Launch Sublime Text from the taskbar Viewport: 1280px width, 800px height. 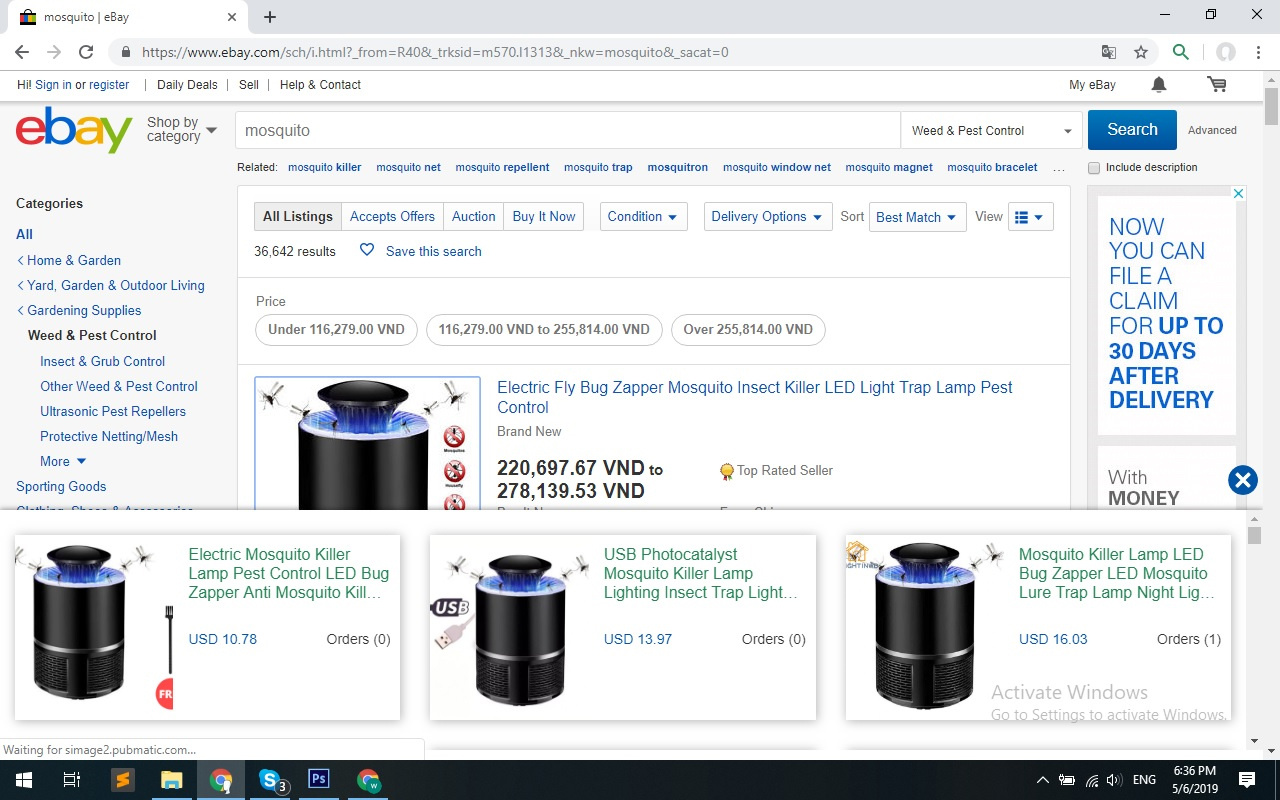coord(122,780)
